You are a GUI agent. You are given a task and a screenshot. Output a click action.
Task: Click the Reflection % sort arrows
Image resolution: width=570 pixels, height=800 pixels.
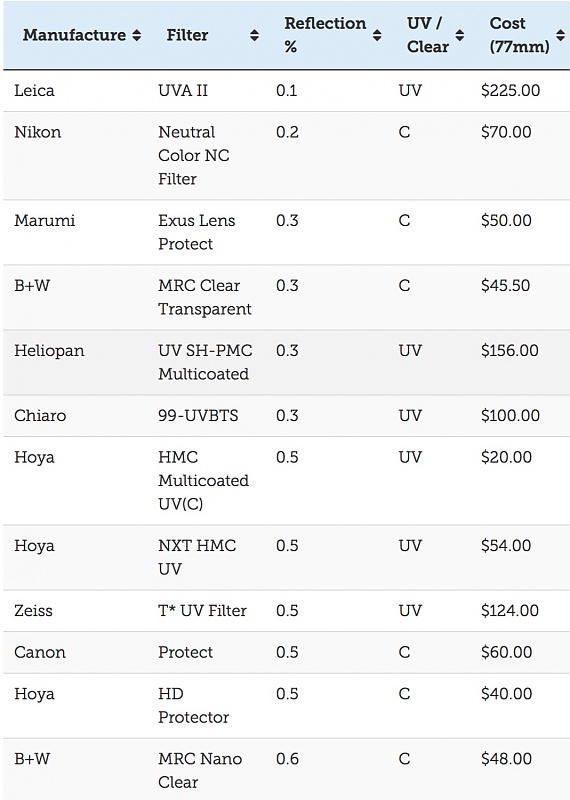(377, 35)
